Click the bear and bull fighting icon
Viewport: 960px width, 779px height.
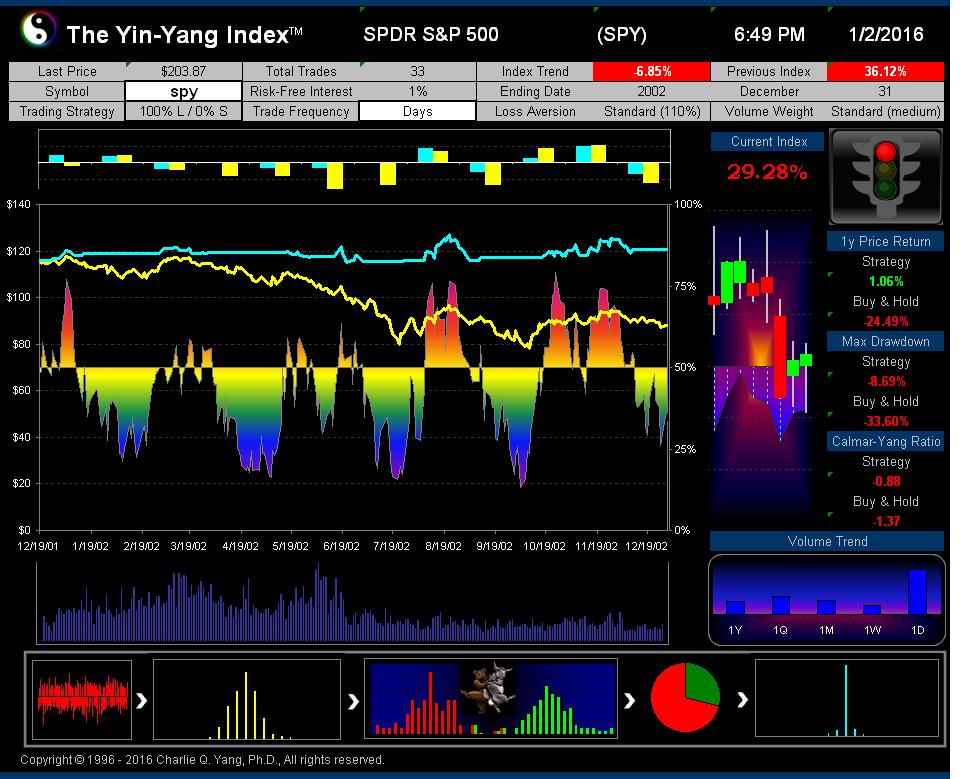[487, 687]
